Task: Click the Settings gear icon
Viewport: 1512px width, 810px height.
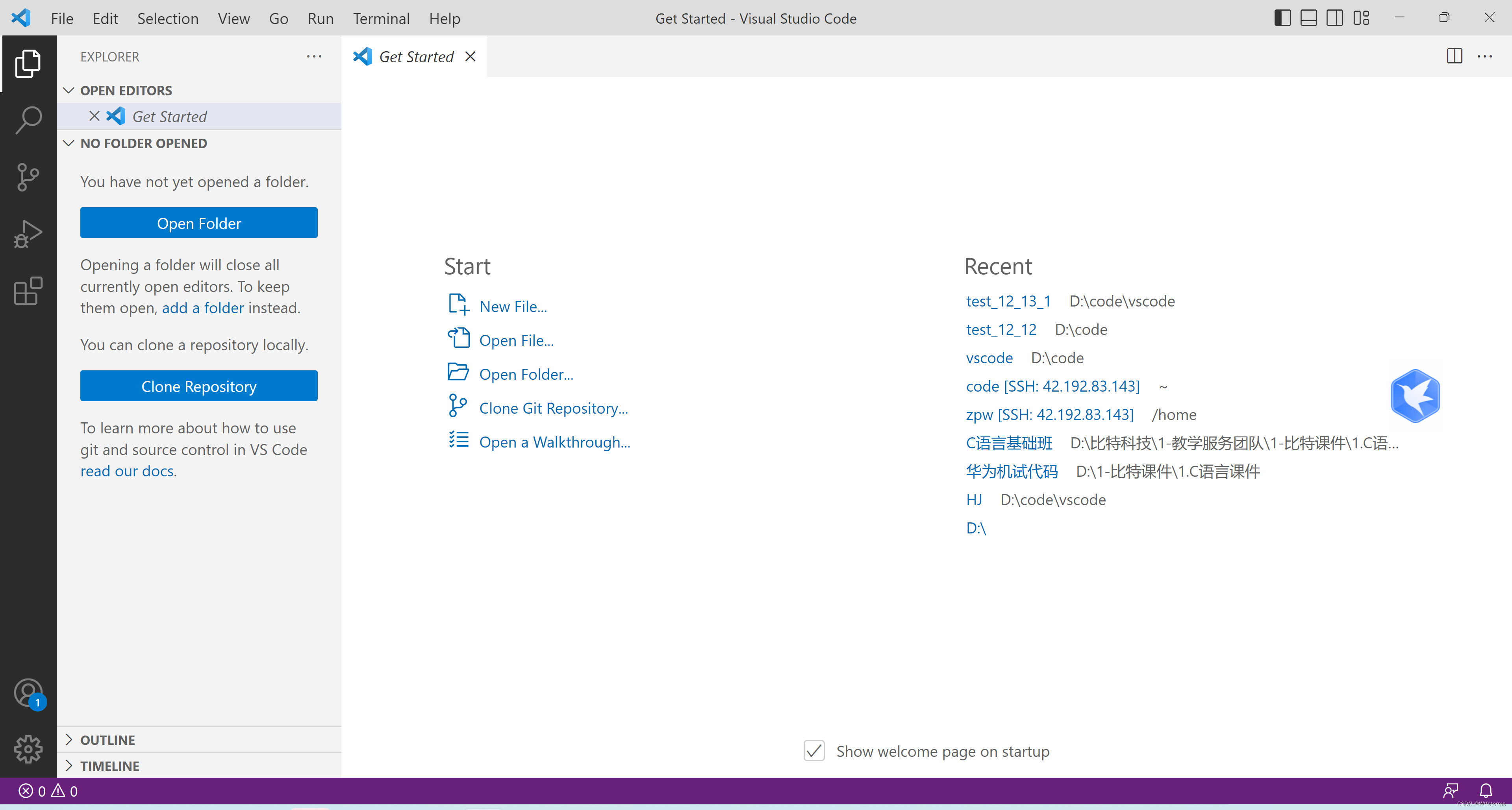Action: tap(27, 749)
